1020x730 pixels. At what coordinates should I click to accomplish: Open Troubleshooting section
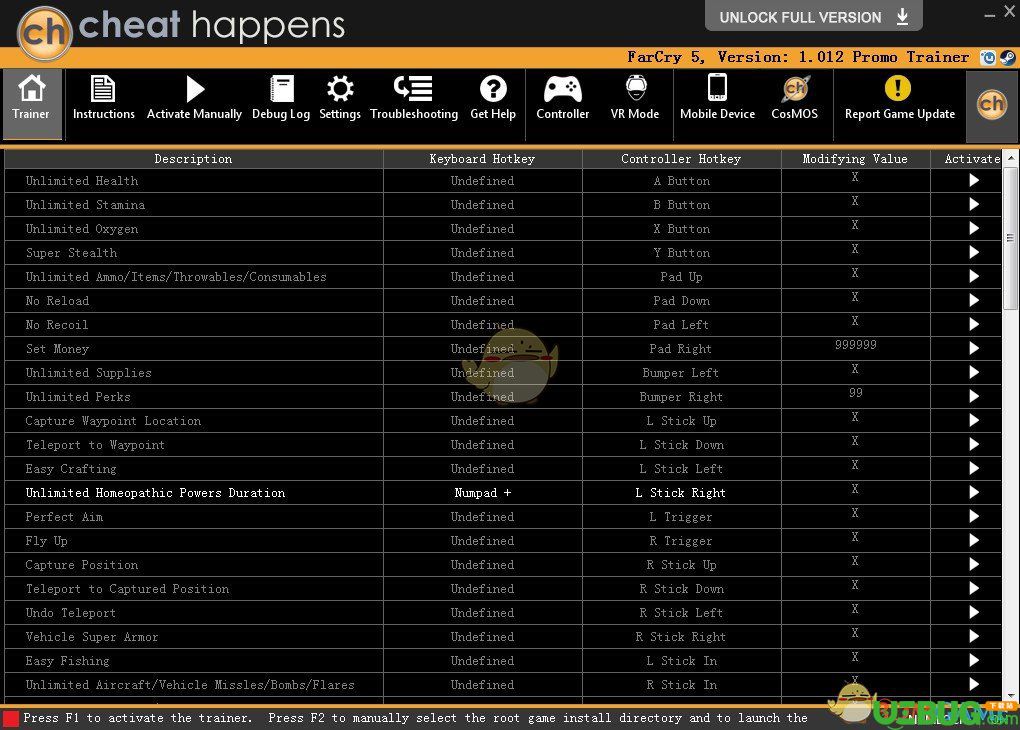pos(414,99)
